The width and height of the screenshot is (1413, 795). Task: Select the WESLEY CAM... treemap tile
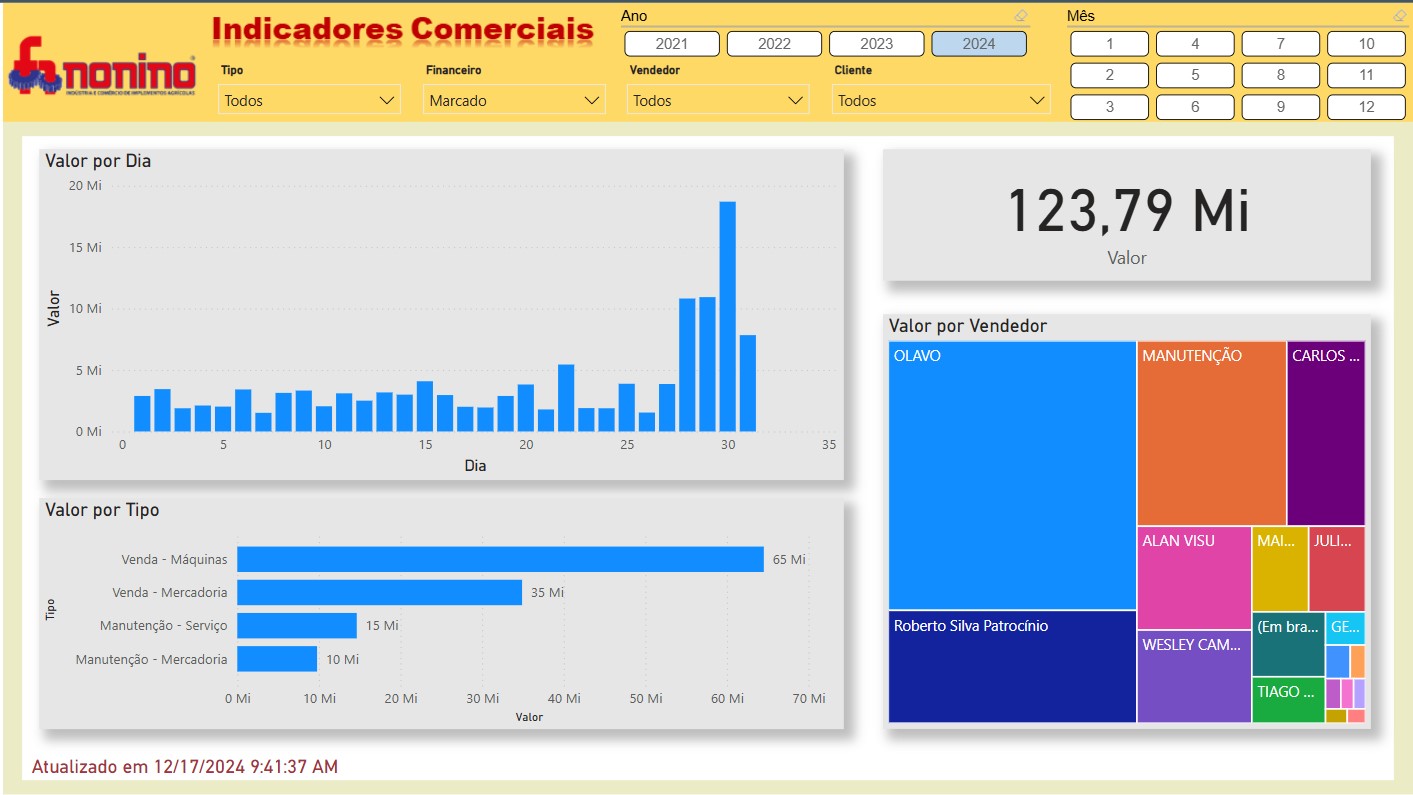pos(1194,676)
